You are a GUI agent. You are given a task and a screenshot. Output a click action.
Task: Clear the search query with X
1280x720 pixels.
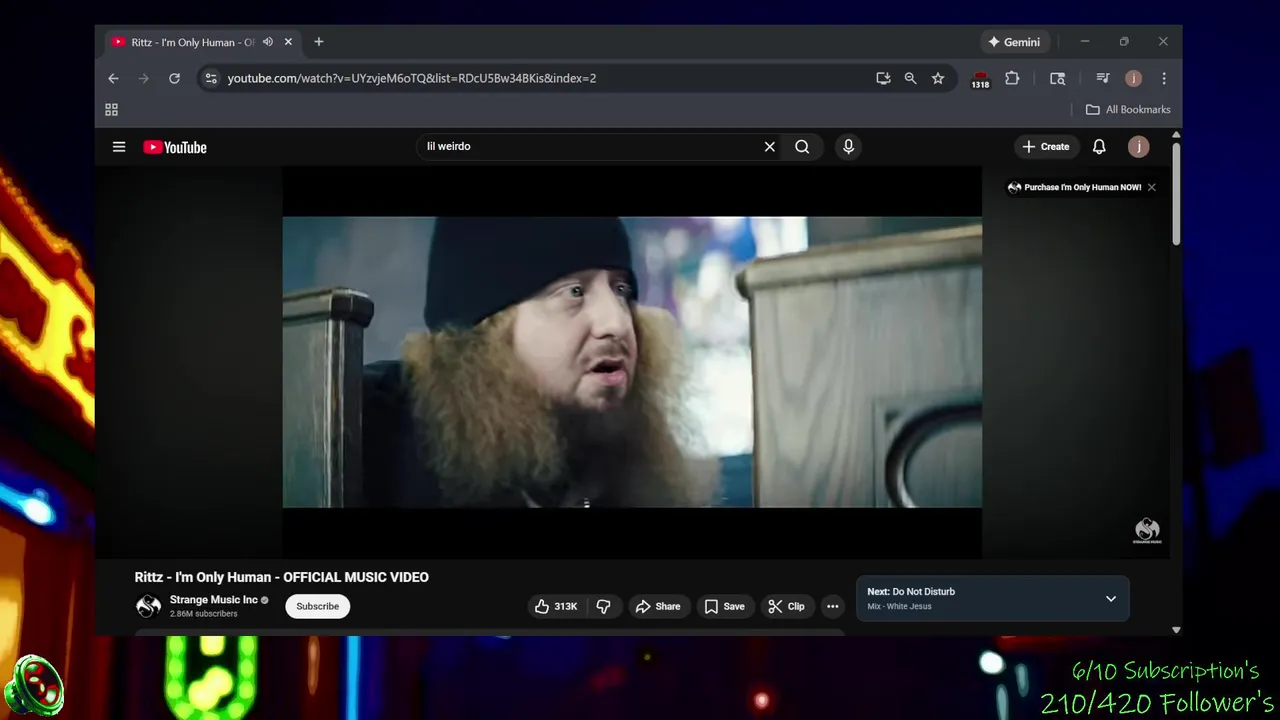click(770, 147)
